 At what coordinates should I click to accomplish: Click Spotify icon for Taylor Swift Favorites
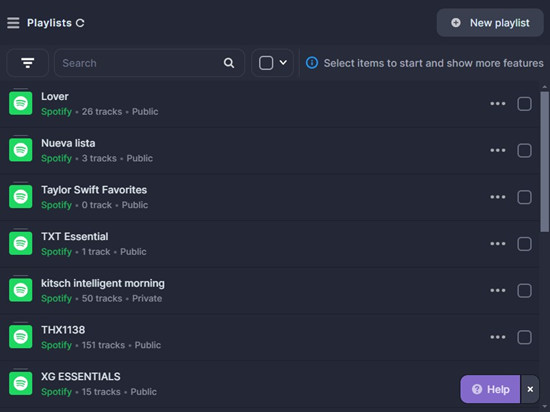[x=21, y=196]
